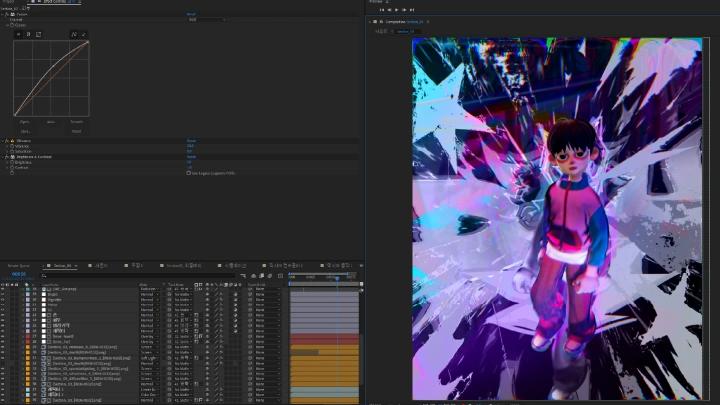
Task: Click the first curve size icon
Action: pyautogui.click(x=17, y=34)
